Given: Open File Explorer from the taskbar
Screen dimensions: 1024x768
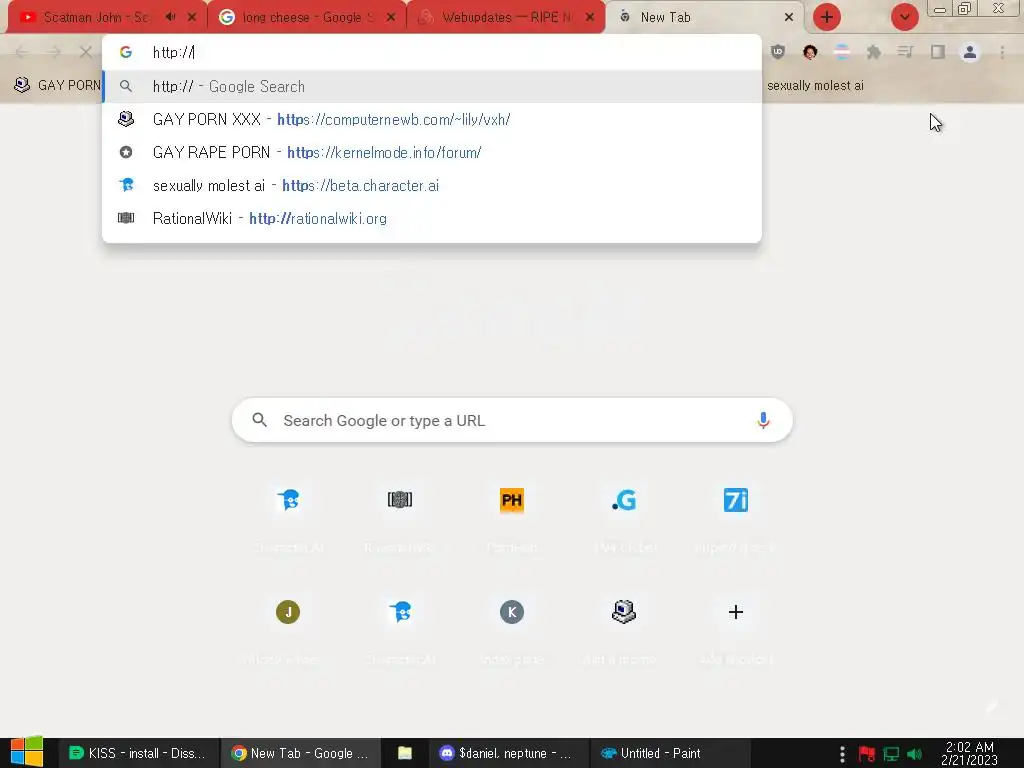Looking at the screenshot, I should [x=405, y=753].
